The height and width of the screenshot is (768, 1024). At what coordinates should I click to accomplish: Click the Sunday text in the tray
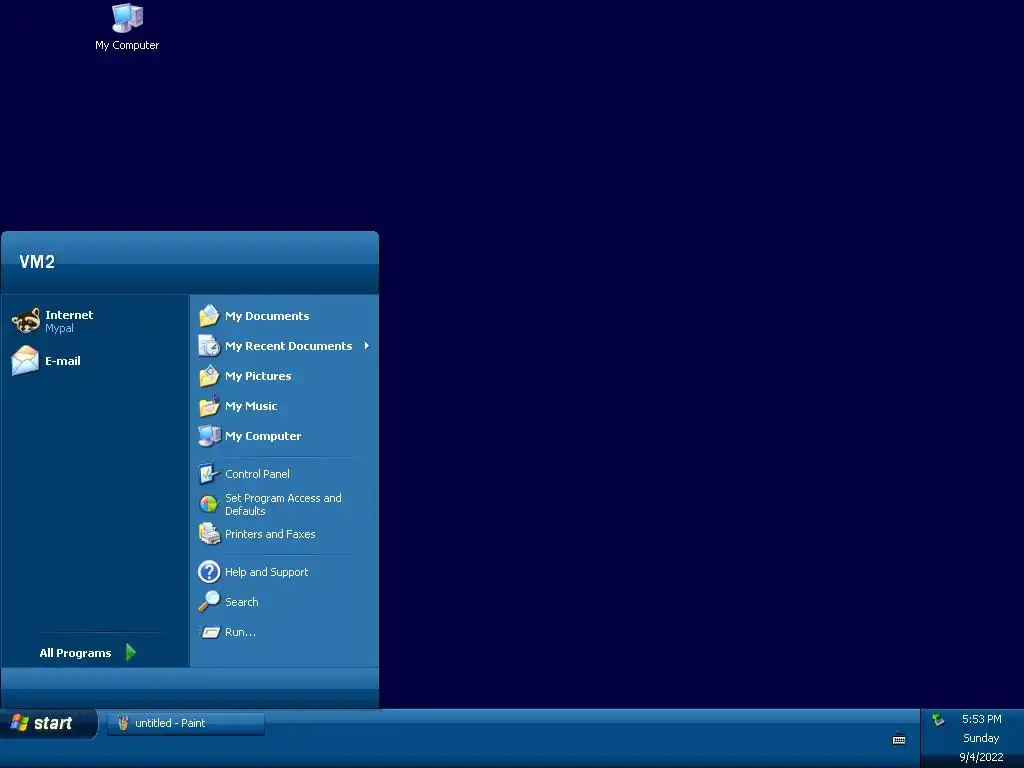tap(981, 738)
